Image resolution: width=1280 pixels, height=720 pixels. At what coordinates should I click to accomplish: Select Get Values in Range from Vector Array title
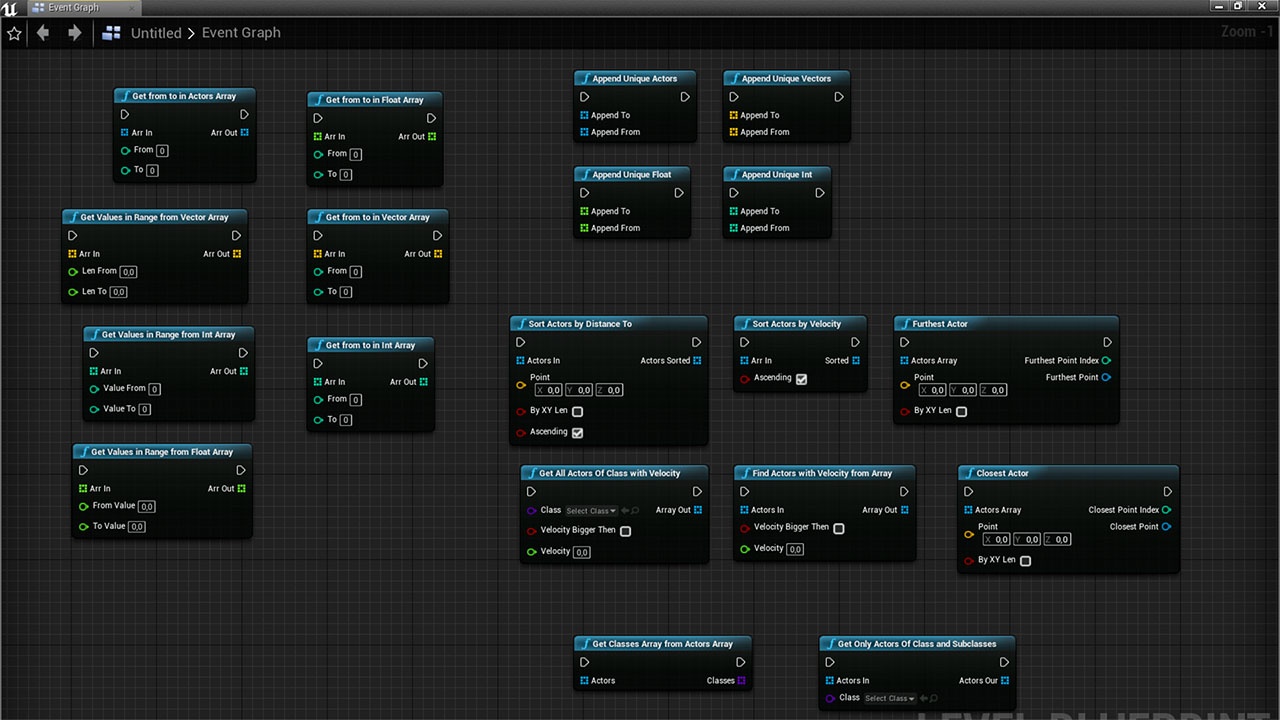(x=154, y=217)
